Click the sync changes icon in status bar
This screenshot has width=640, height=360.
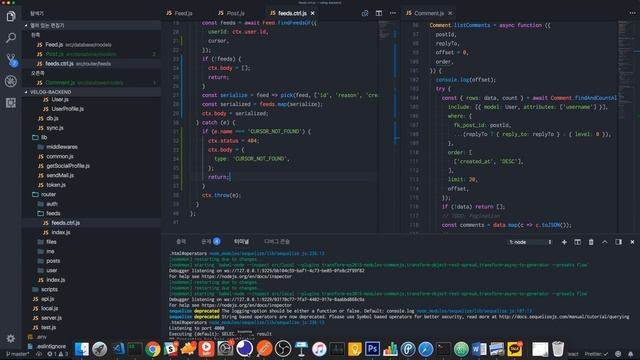coord(39,354)
